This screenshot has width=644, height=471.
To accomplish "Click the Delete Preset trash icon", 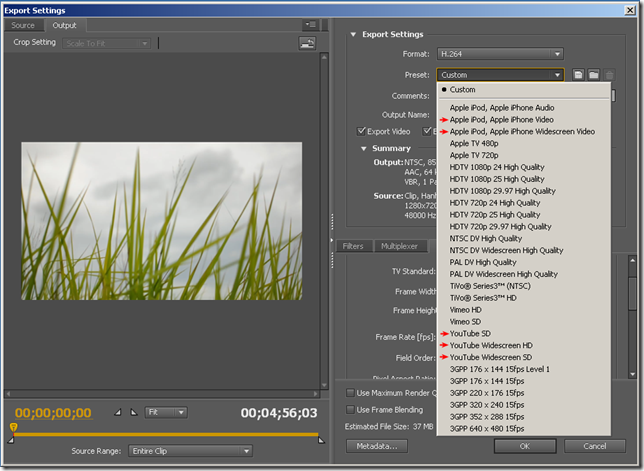I will [609, 75].
